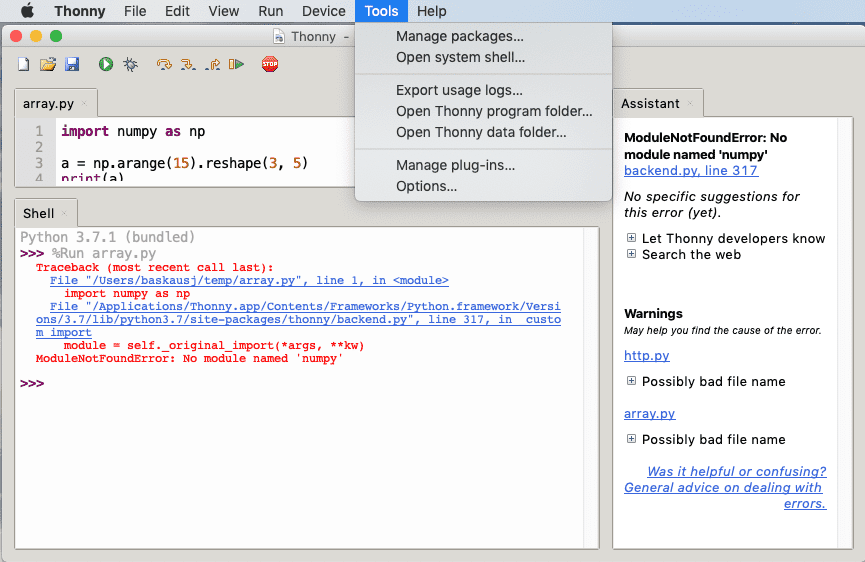The image size is (865, 562).
Task: Select Export usage logs...
Action: (x=483, y=90)
